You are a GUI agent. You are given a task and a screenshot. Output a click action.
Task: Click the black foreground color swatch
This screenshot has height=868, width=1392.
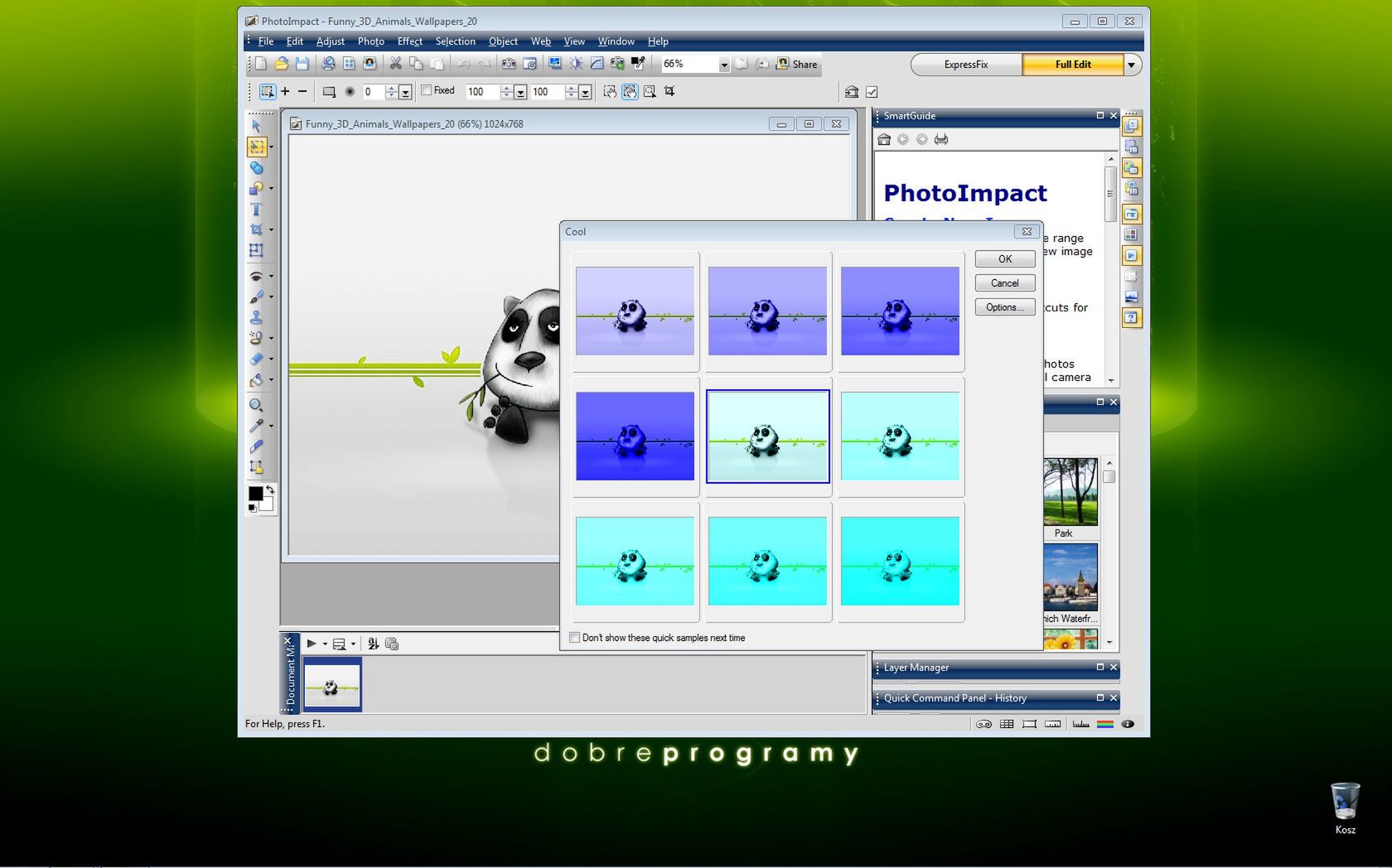[255, 494]
